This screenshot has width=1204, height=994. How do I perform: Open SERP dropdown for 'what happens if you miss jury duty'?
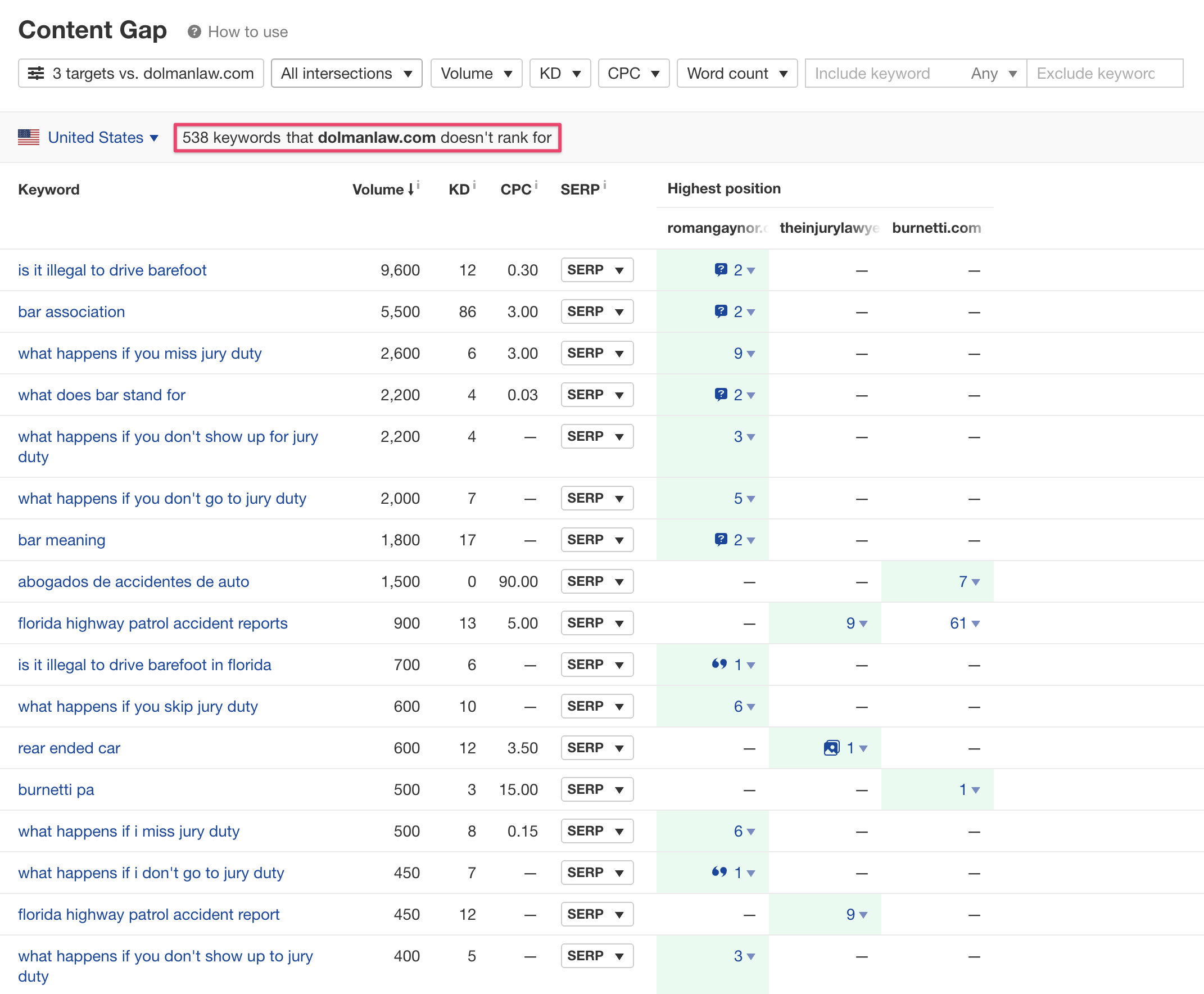[597, 353]
